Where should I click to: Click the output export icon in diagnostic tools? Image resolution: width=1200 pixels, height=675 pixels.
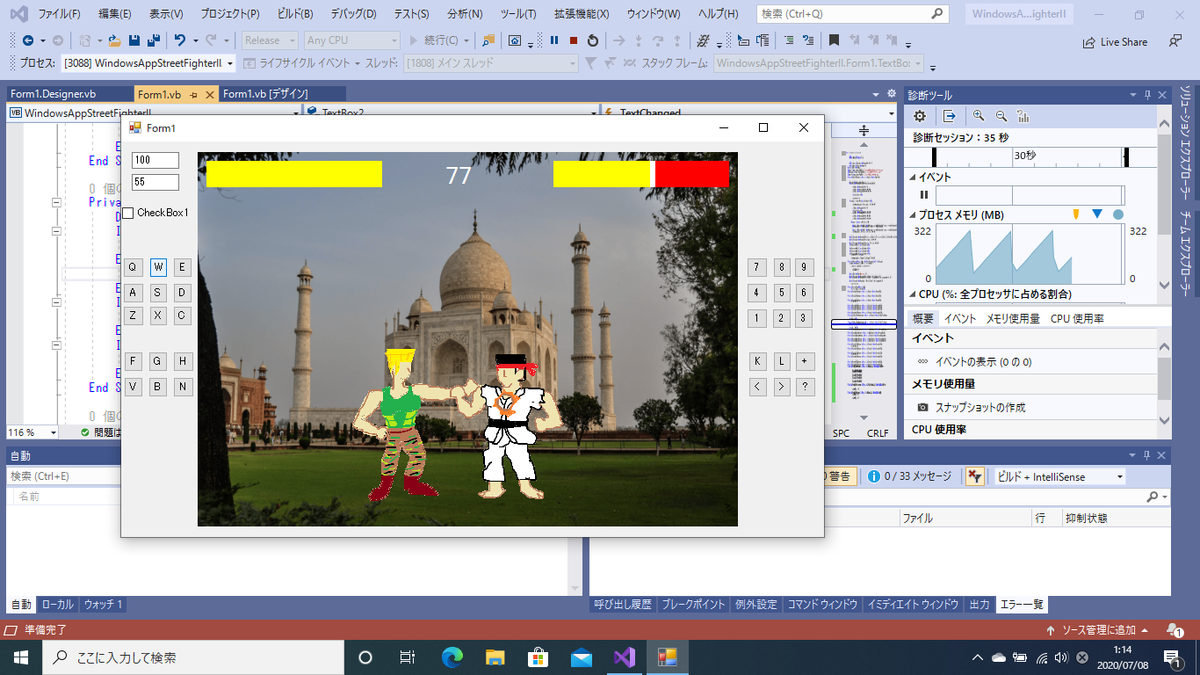click(949, 116)
